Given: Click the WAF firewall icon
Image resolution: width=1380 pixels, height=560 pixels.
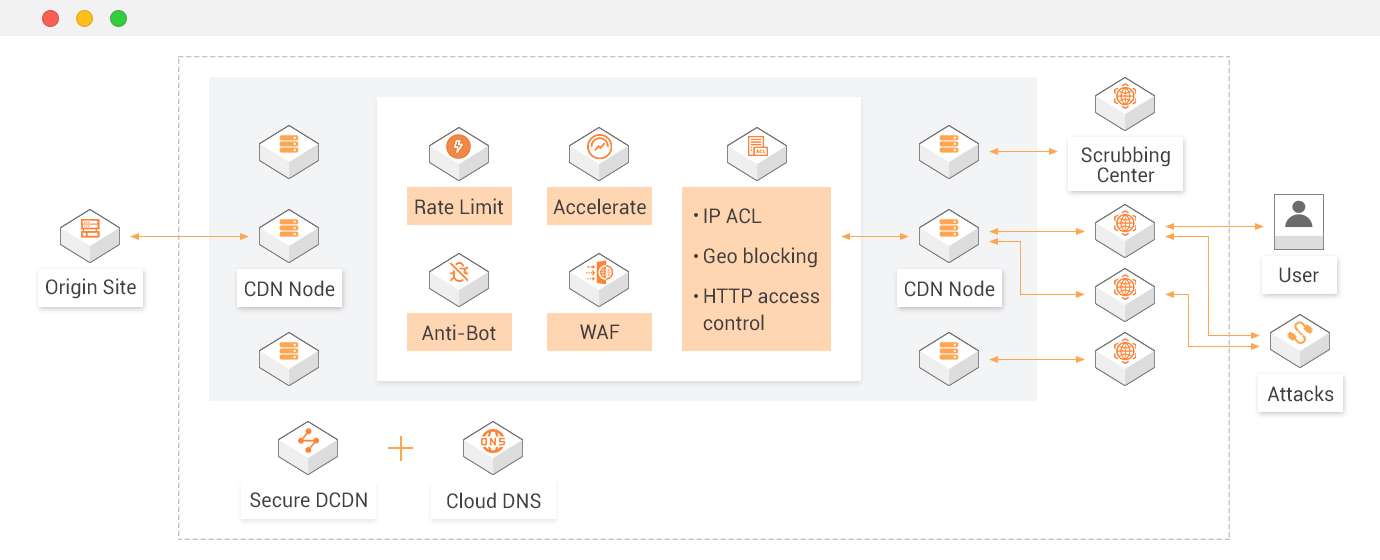Looking at the screenshot, I should (x=599, y=276).
